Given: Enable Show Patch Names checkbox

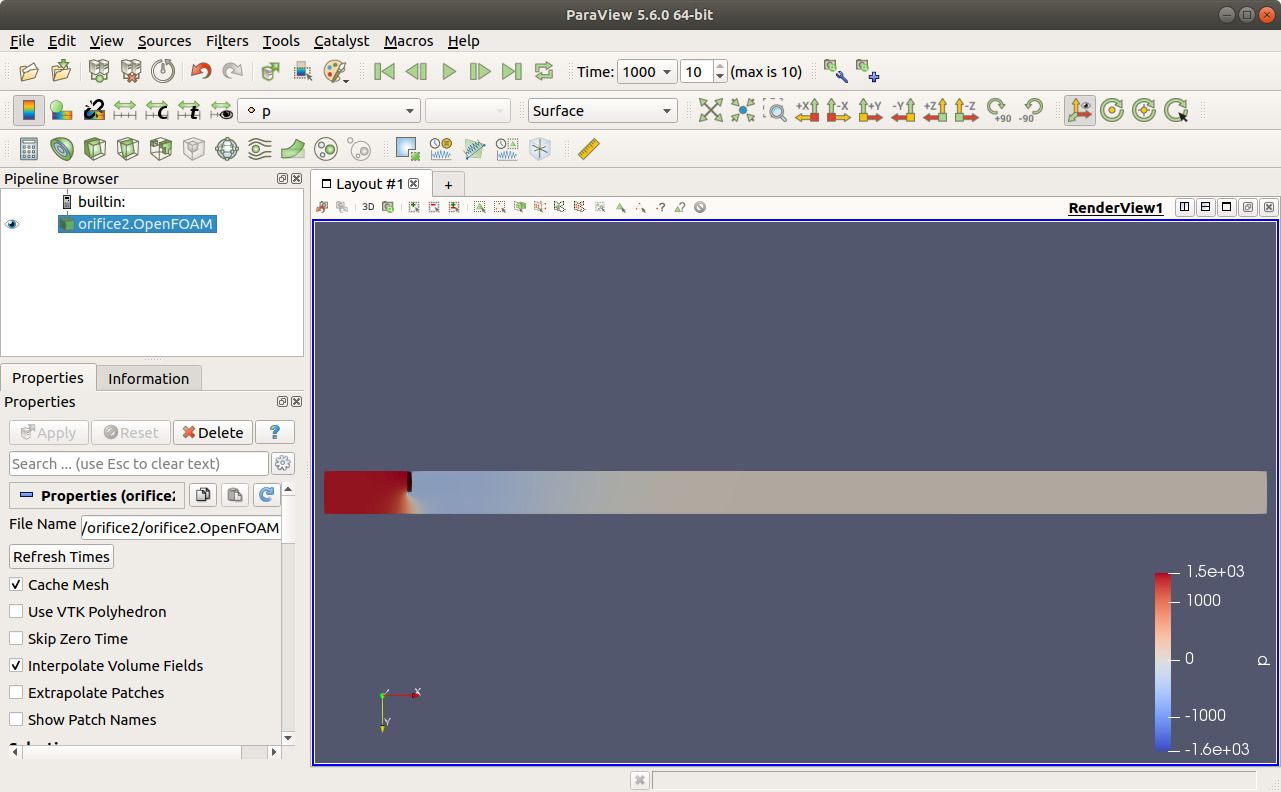Looking at the screenshot, I should coord(16,719).
